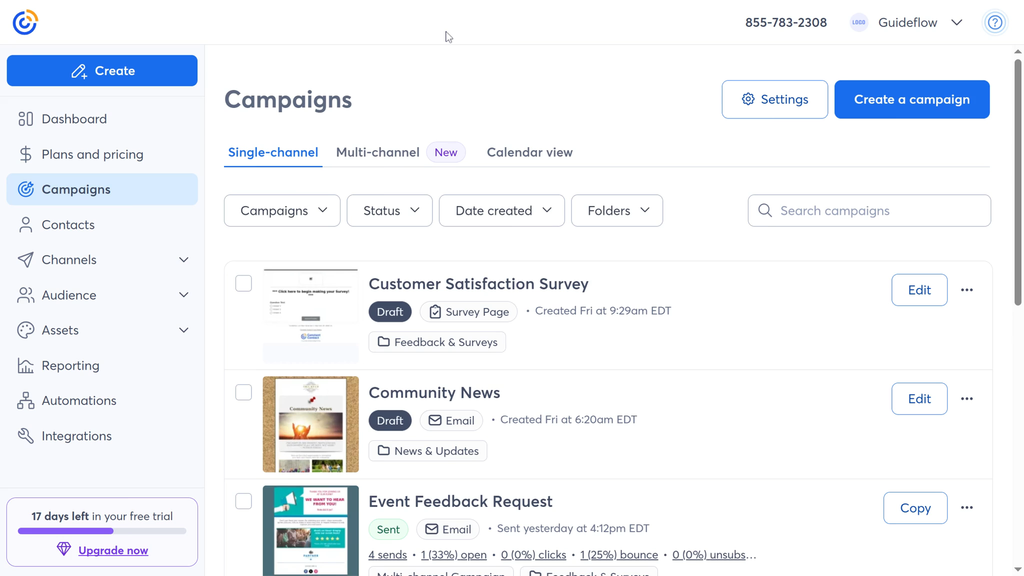Select the Contacts person icon
Image resolution: width=1024 pixels, height=576 pixels.
[x=26, y=225]
